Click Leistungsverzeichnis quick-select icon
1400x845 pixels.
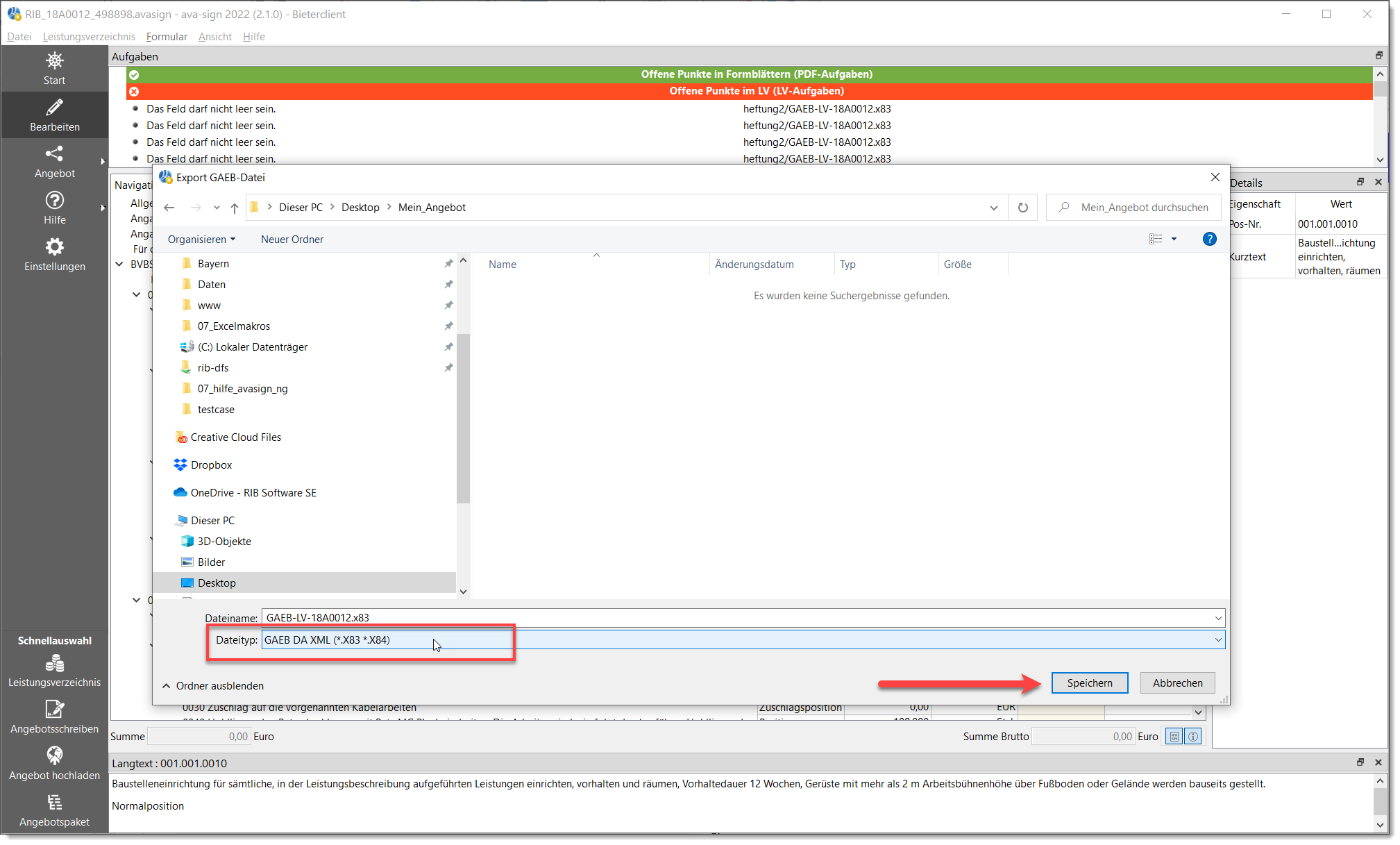54,664
